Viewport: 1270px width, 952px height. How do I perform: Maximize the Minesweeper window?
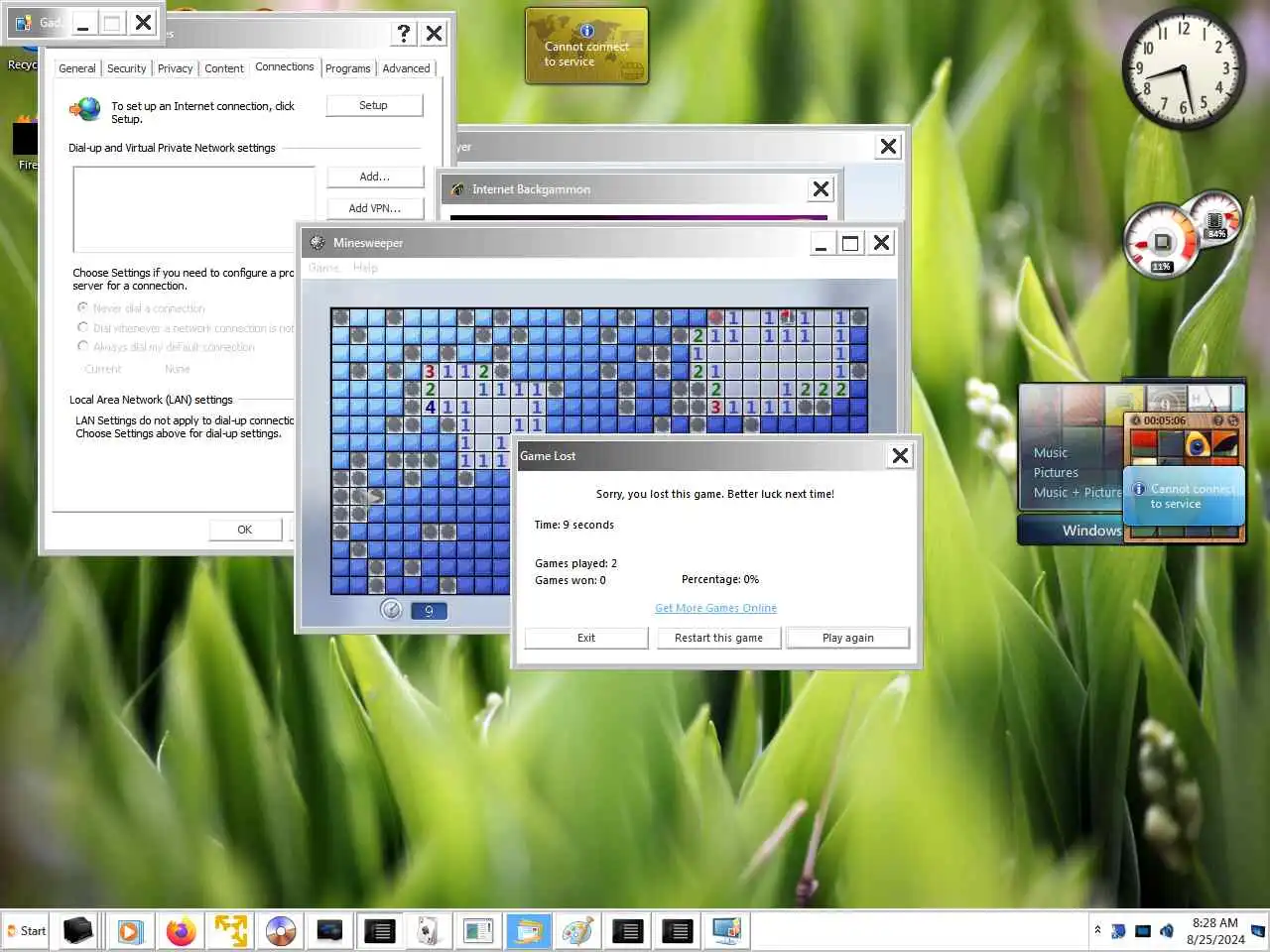click(850, 243)
